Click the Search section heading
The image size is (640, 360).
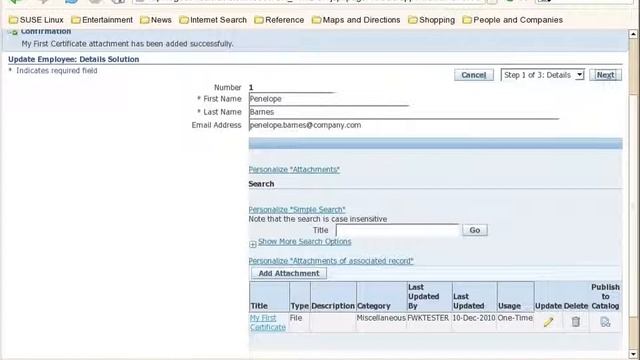point(261,184)
